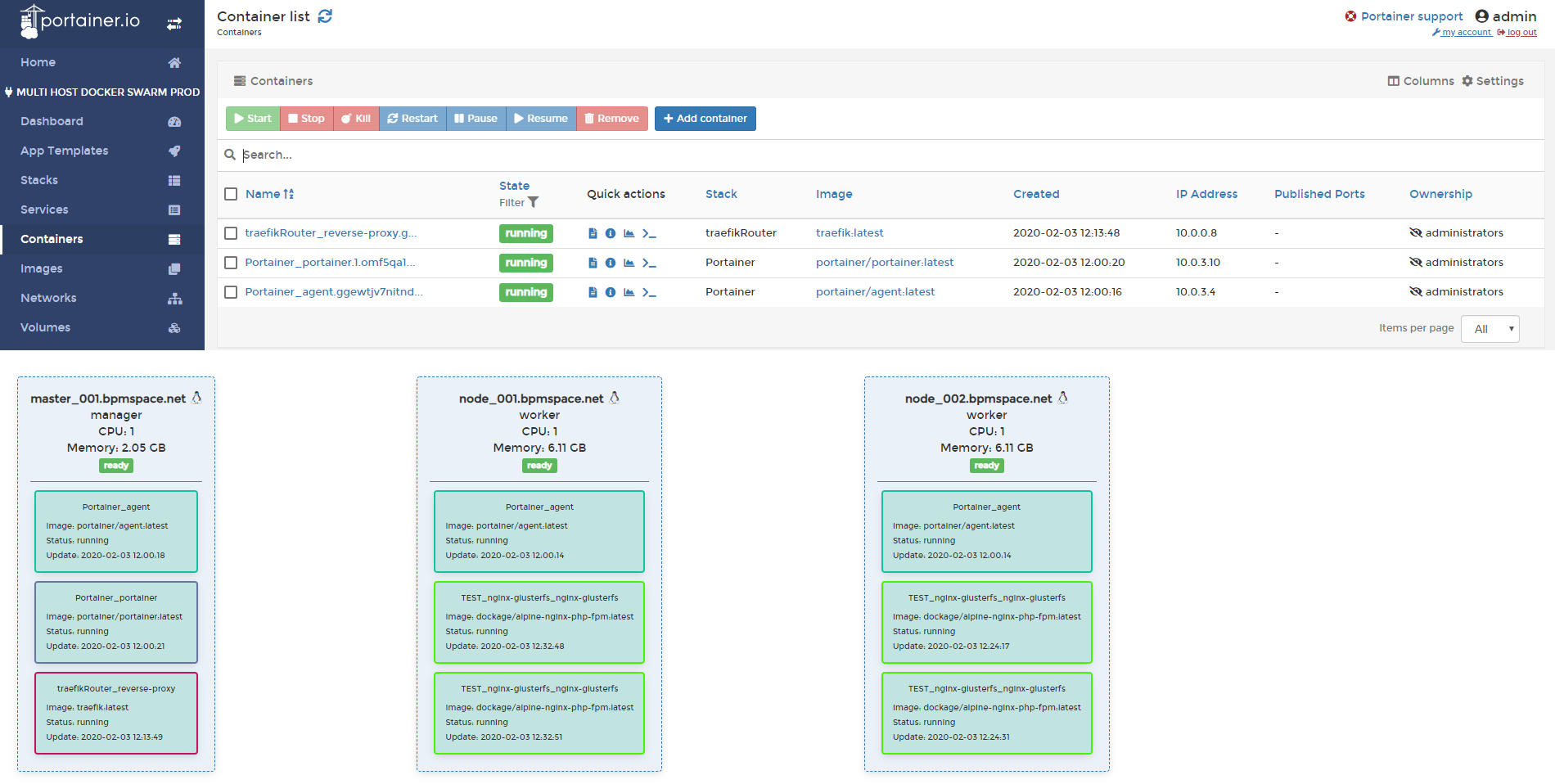Open stats chart icon for Portainer_agent container
Viewport: 1555px width, 784px height.
click(629, 292)
